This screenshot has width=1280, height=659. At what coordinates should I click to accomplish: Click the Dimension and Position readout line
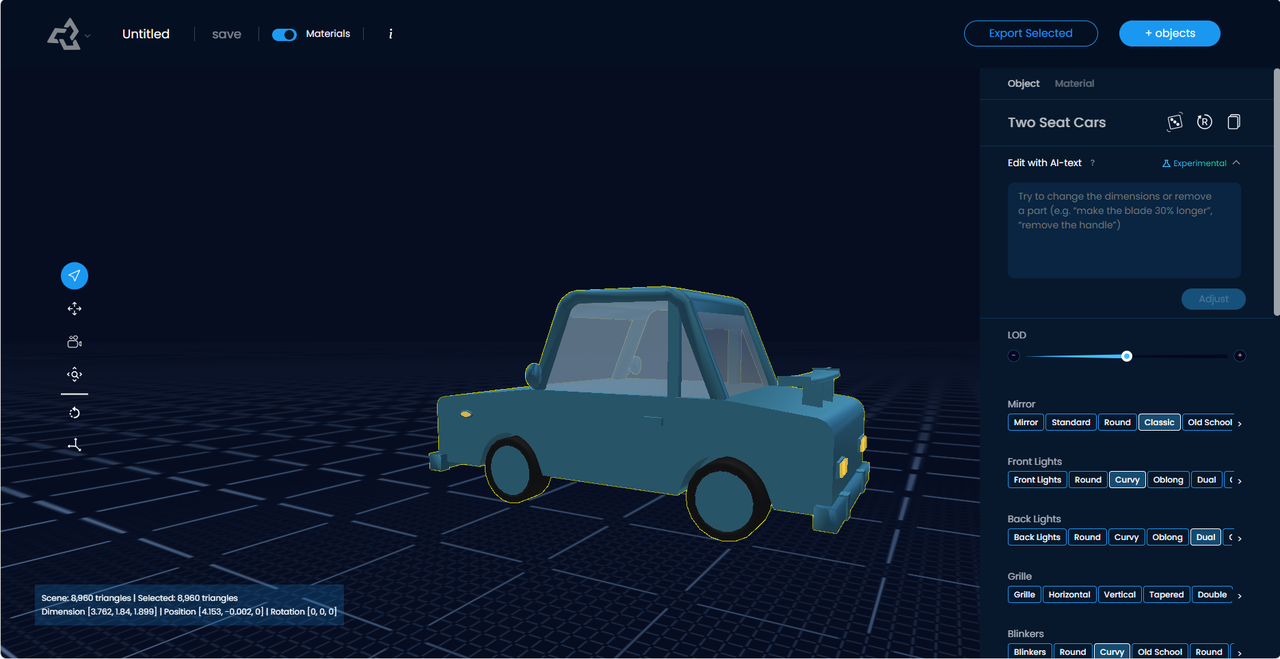point(189,611)
